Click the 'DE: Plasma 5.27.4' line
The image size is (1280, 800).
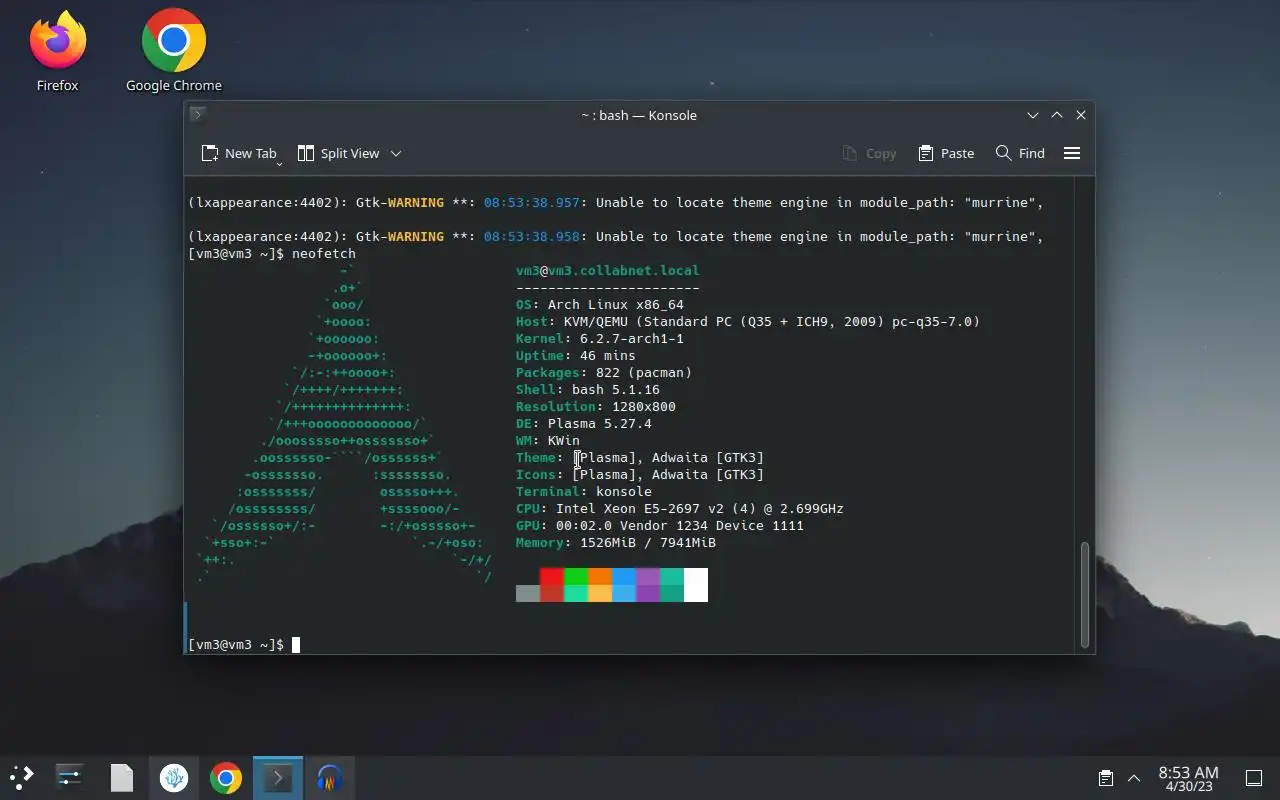point(584,424)
